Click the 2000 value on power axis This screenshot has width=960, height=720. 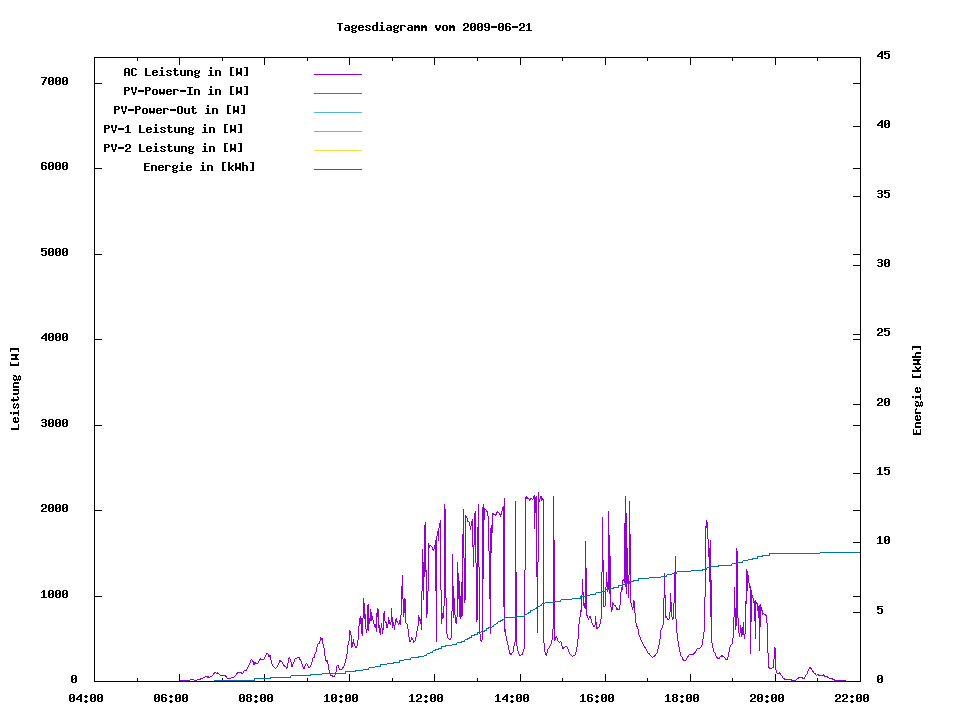point(54,509)
